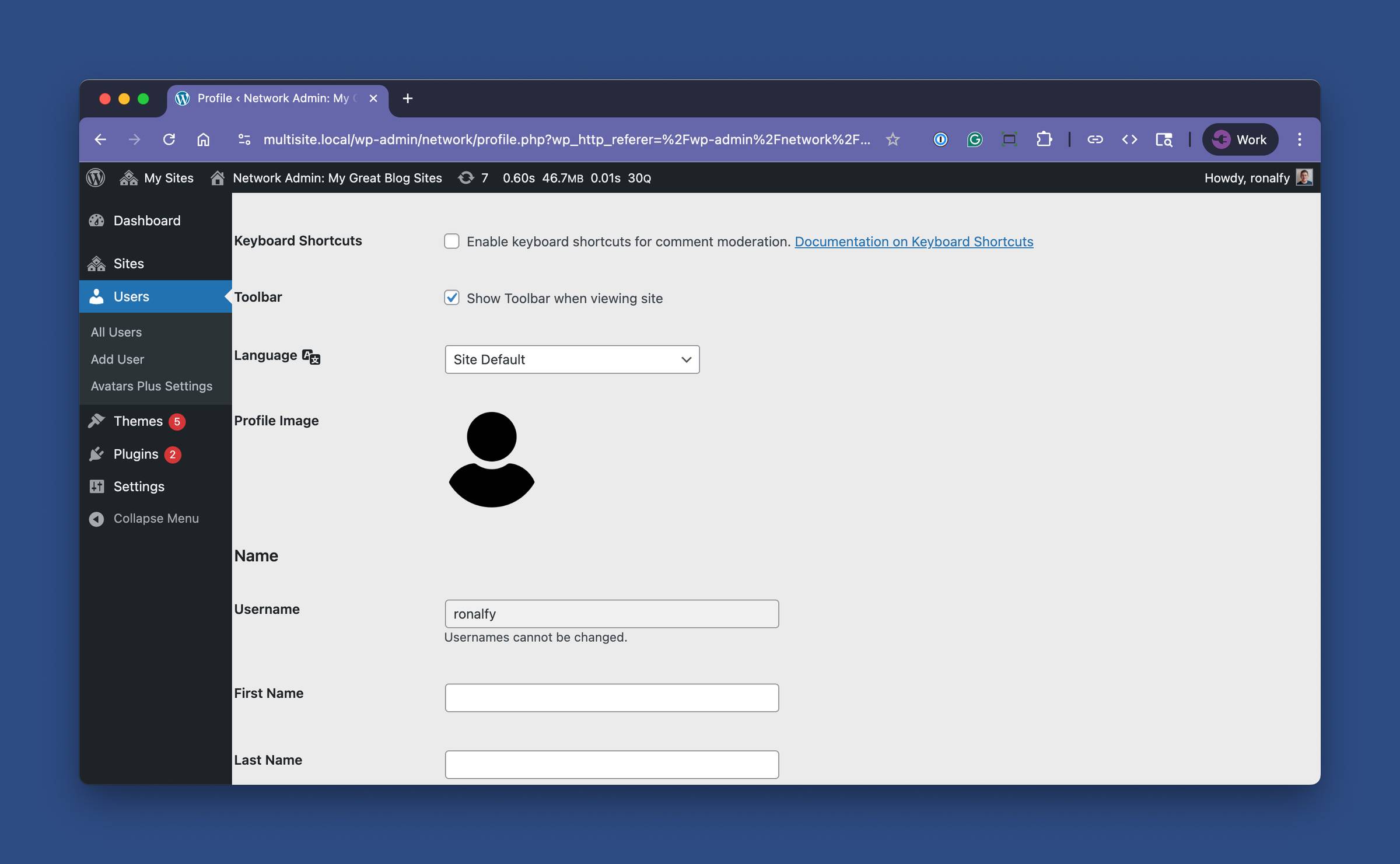Click the Plugins plug icon
Screen dimensions: 1400x864
pos(96,454)
